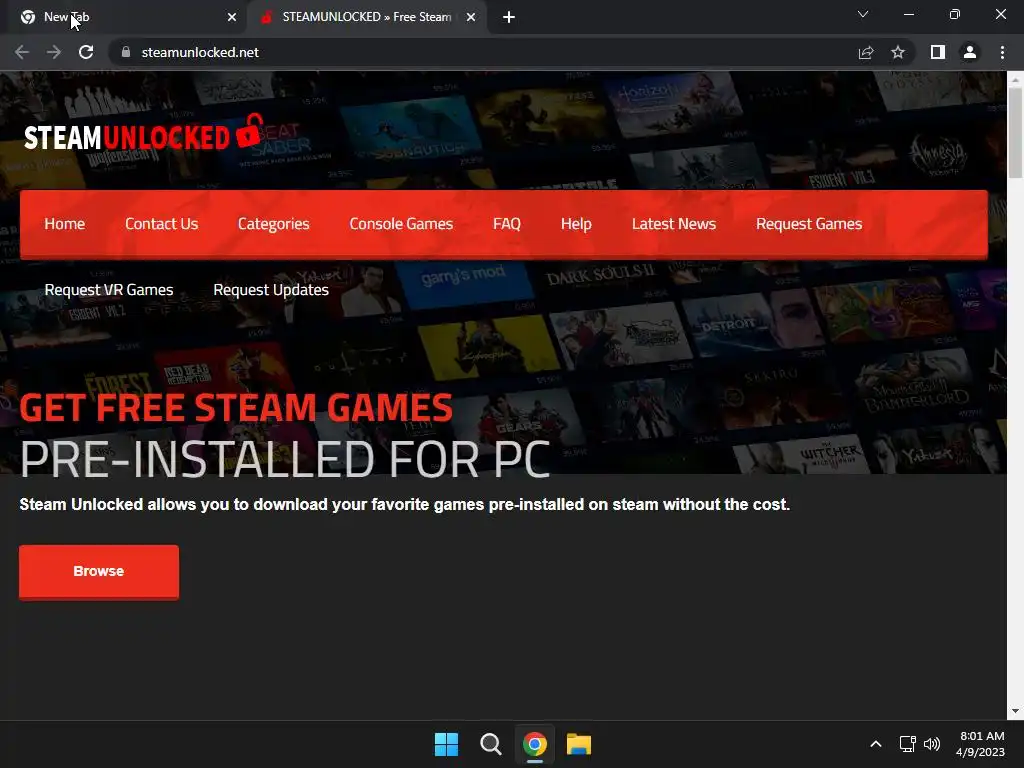Image resolution: width=1024 pixels, height=768 pixels.
Task: Expand the tab search dropdown arrow
Action: (863, 14)
